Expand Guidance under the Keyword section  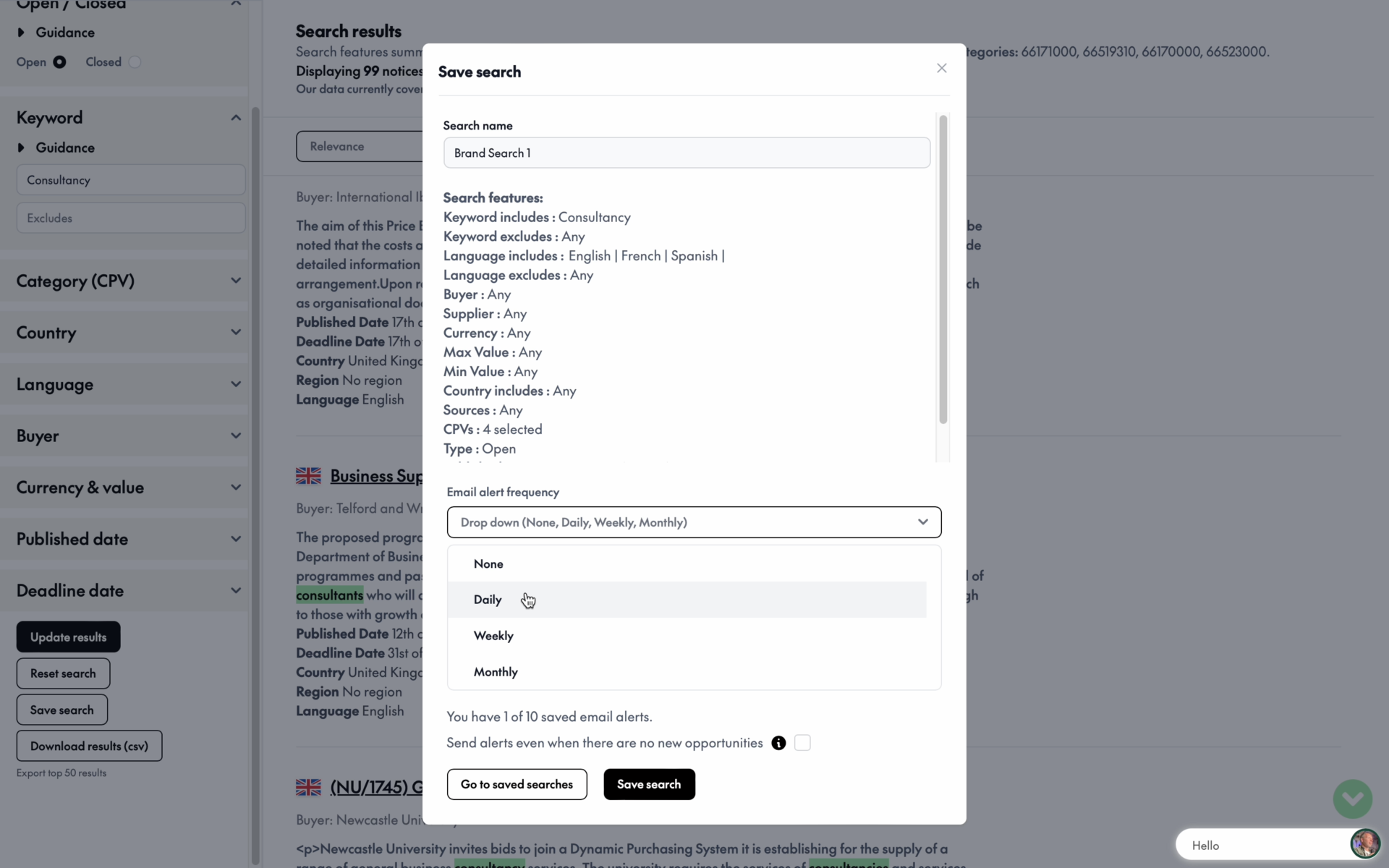(64, 148)
